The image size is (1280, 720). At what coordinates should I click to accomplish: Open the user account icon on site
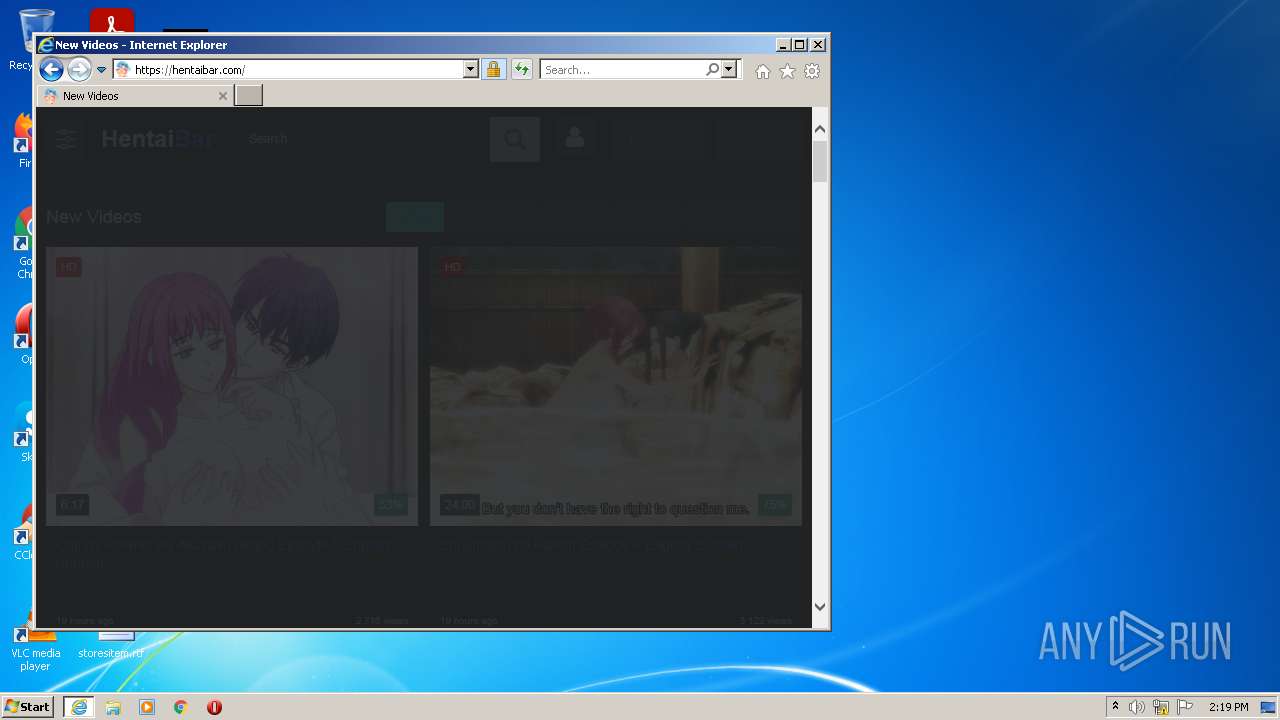coord(574,139)
